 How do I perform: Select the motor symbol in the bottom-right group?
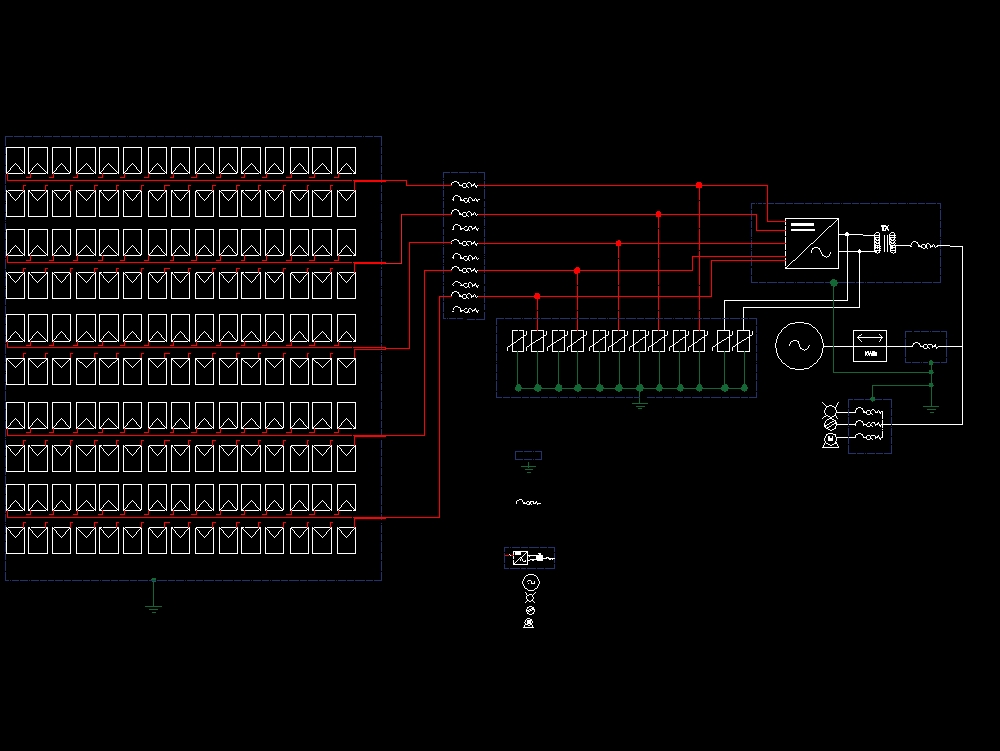(830, 438)
